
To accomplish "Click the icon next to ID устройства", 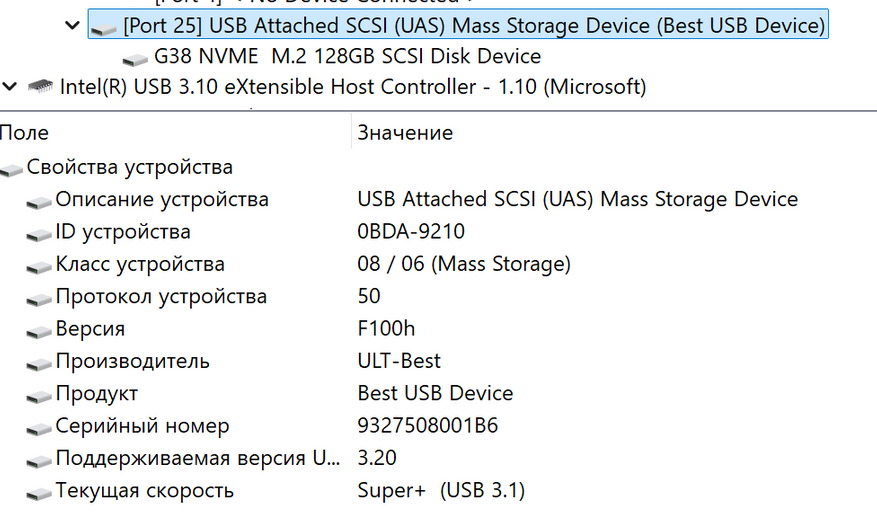I will tap(40, 234).
